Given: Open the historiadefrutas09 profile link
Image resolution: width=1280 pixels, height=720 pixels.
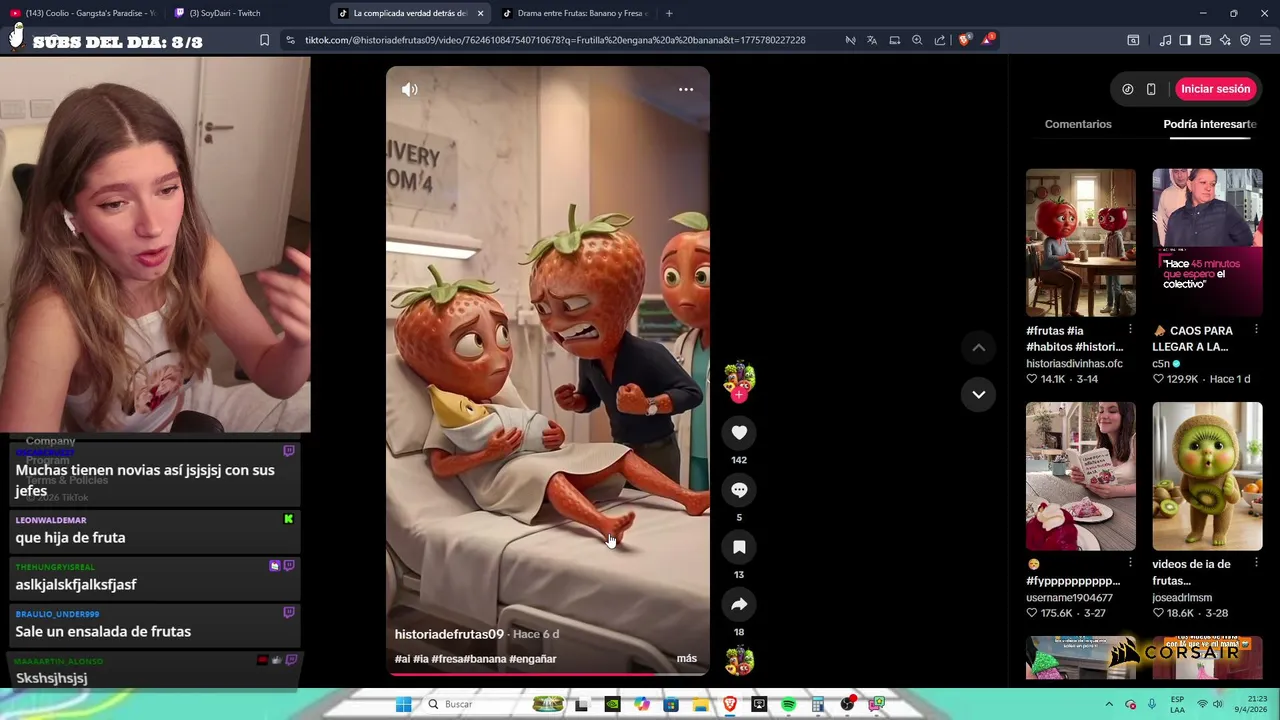Looking at the screenshot, I should (449, 634).
